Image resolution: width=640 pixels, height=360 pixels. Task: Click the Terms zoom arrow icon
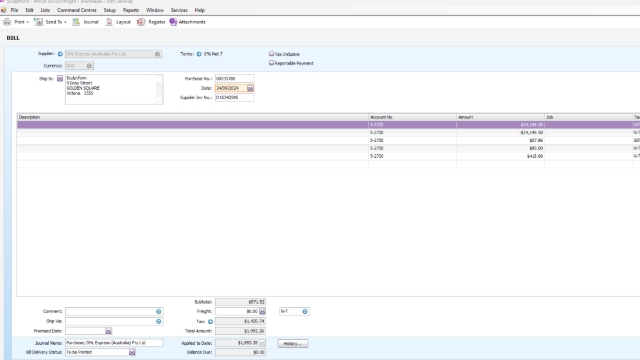(x=199, y=54)
